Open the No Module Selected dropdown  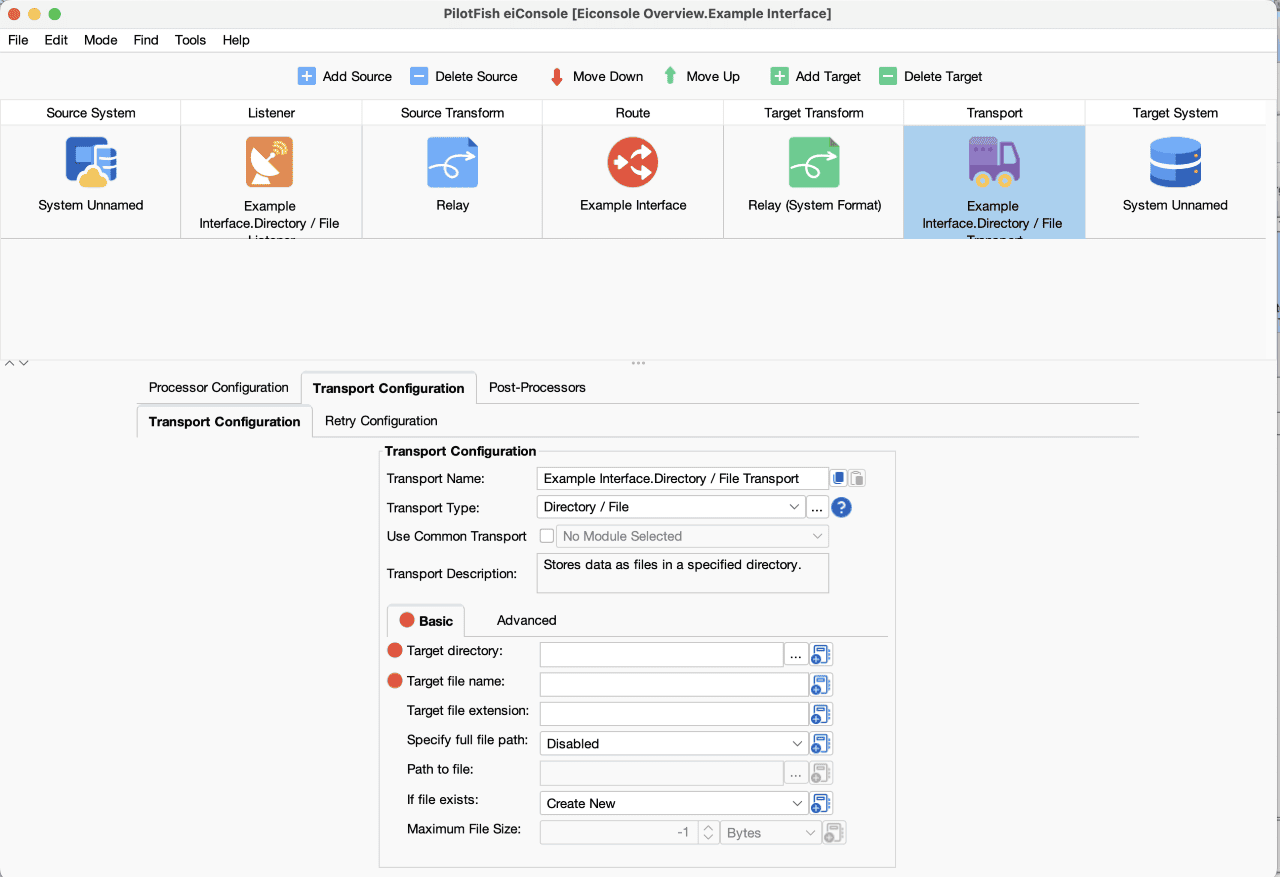[692, 536]
